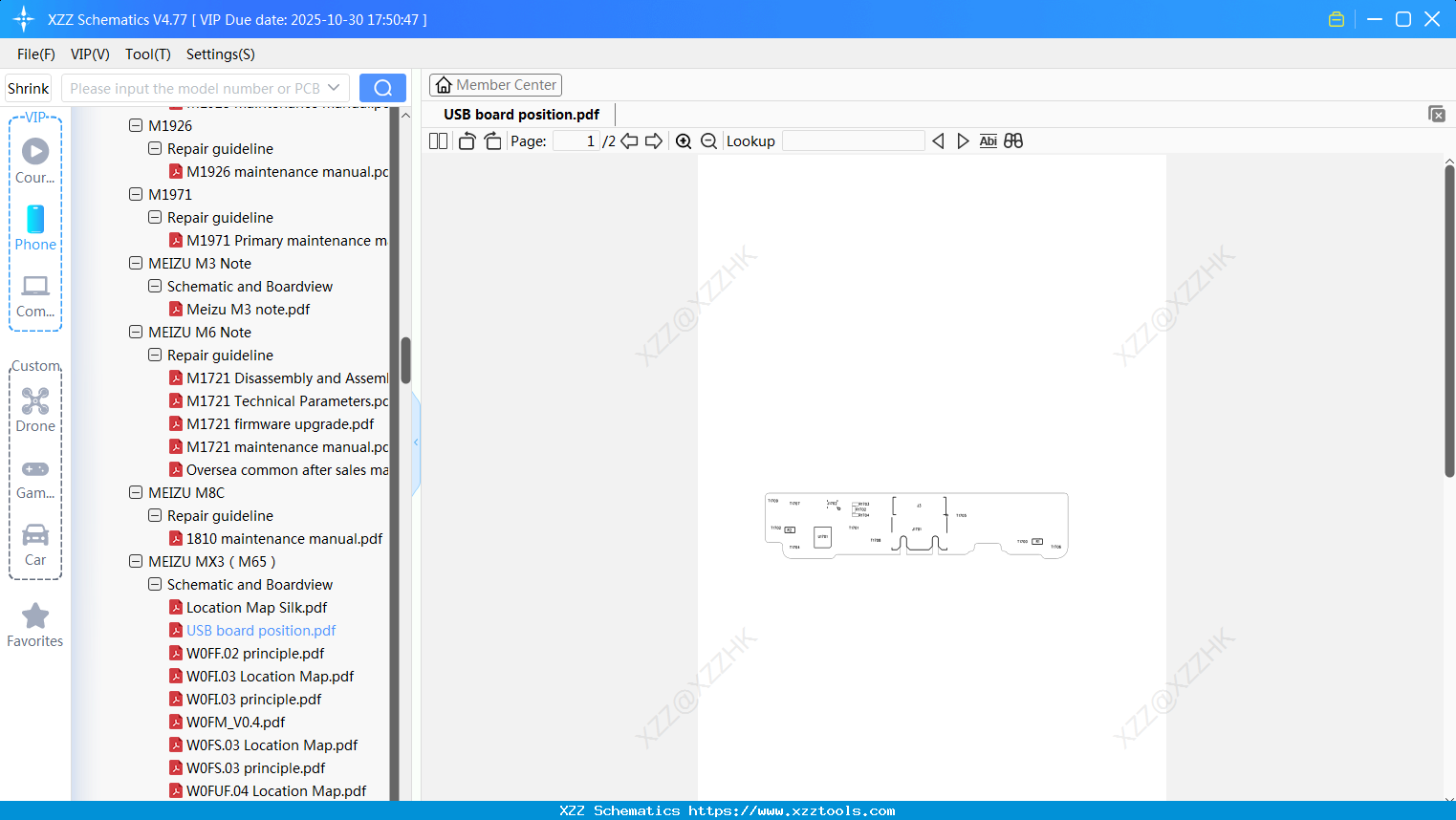
Task: Open W0FF.02 principle.pdf
Action: [x=247, y=654]
